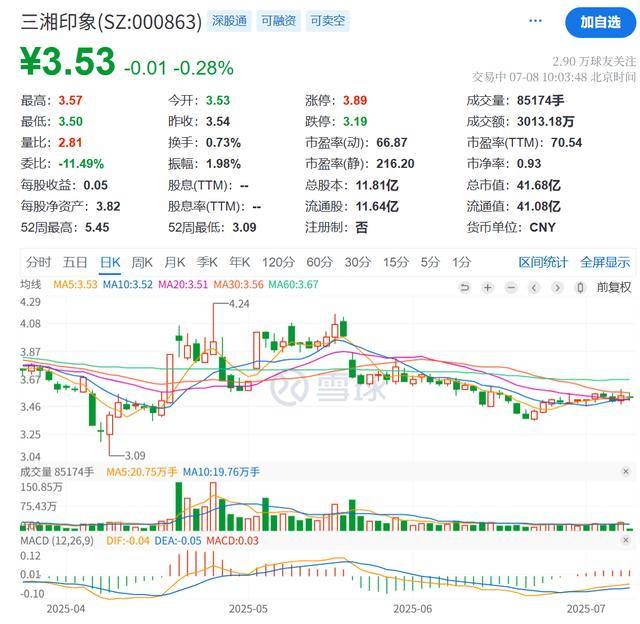
Task: Select the 月K tab
Action: tap(175, 262)
